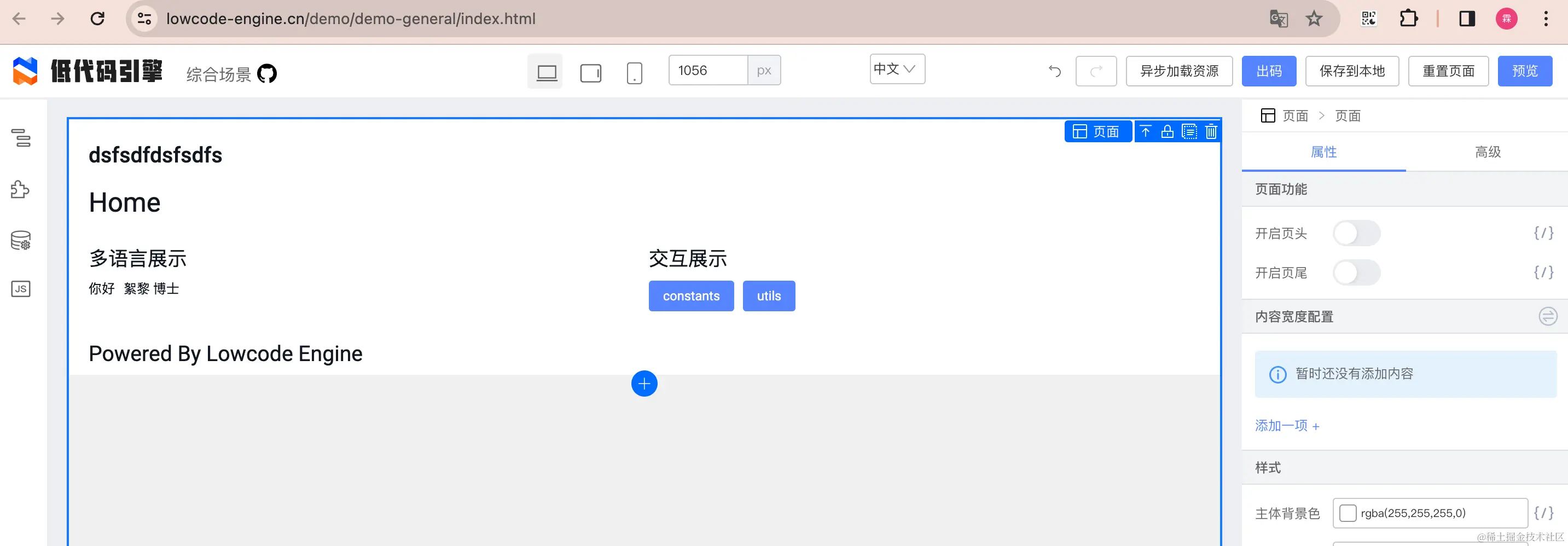Click the blue plus insert button on canvas
1568x546 pixels.
644,384
